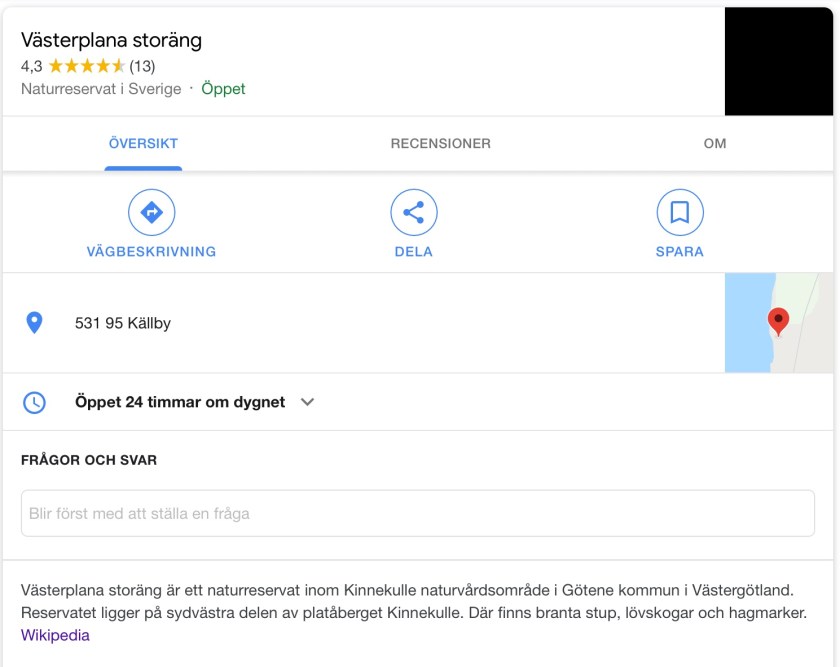Switch to the RECENSIONER tab

click(440, 143)
